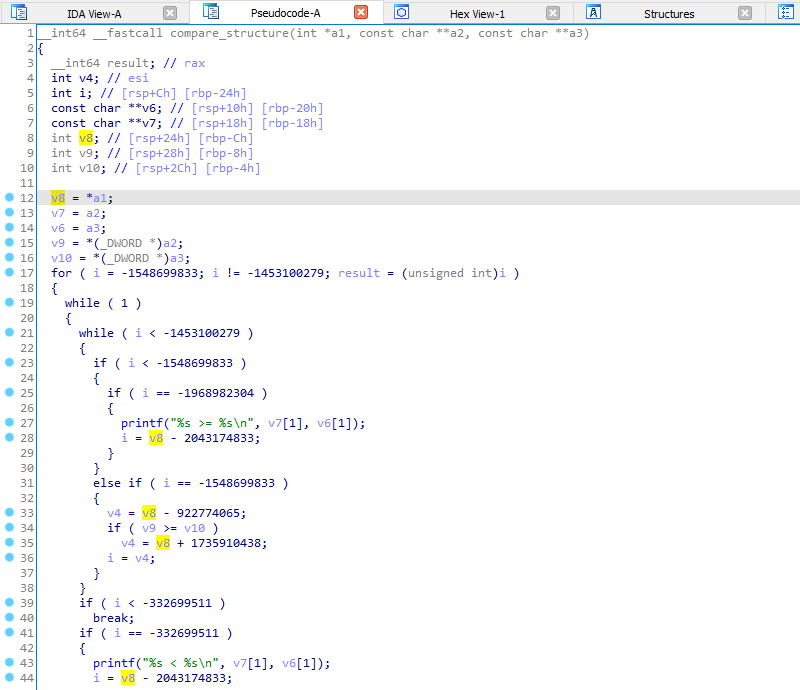Click 'result' in the for loop
The image size is (800, 690).
coord(359,273)
